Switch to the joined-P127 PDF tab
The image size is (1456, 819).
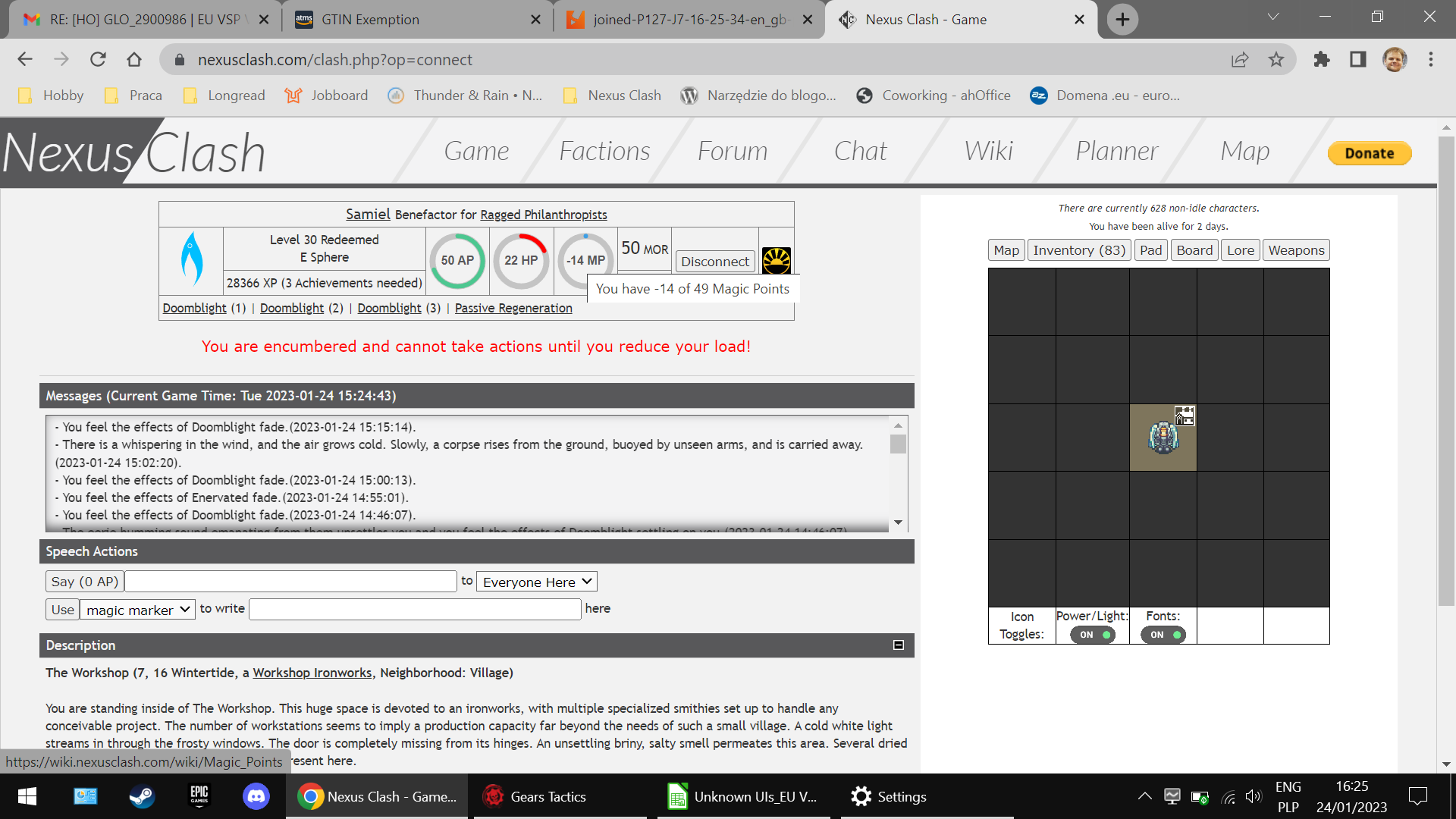click(x=689, y=20)
